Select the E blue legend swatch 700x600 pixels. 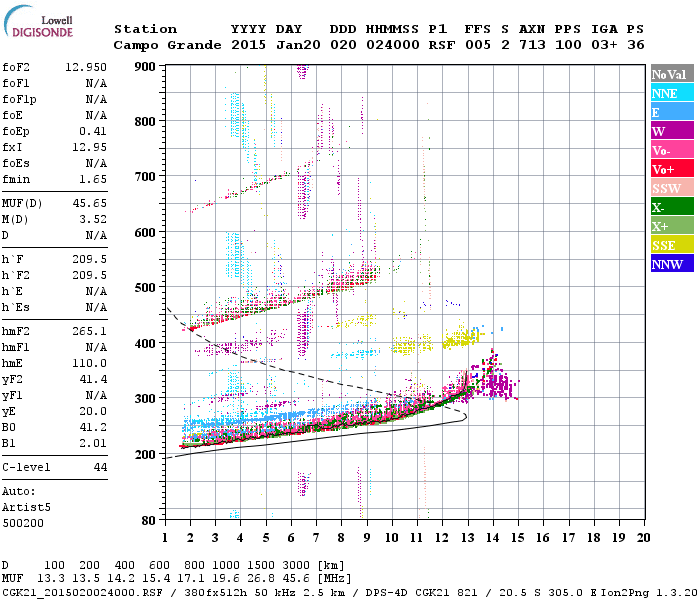click(x=672, y=112)
